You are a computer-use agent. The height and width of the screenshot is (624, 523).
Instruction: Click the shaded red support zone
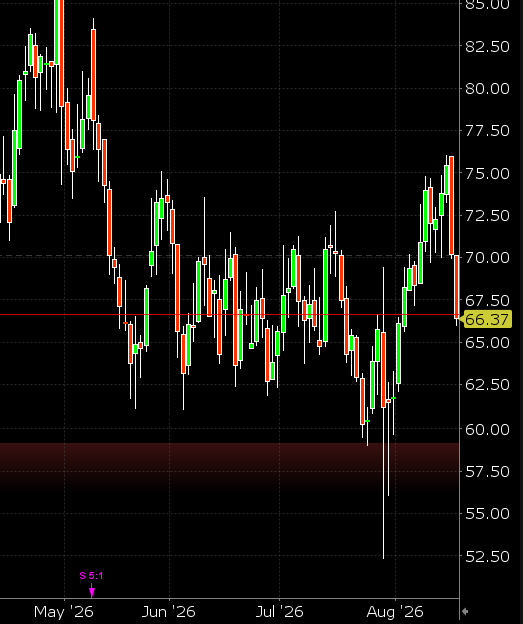point(229,465)
